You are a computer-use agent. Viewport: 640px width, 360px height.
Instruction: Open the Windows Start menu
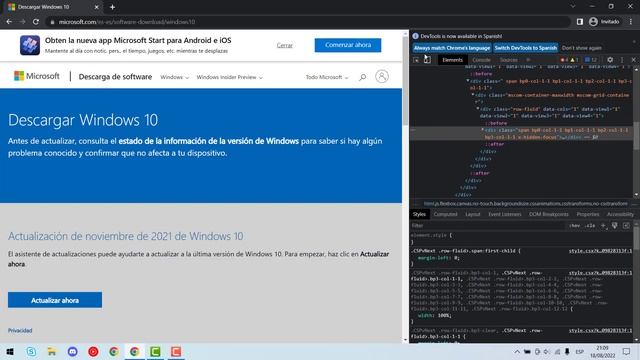10,351
